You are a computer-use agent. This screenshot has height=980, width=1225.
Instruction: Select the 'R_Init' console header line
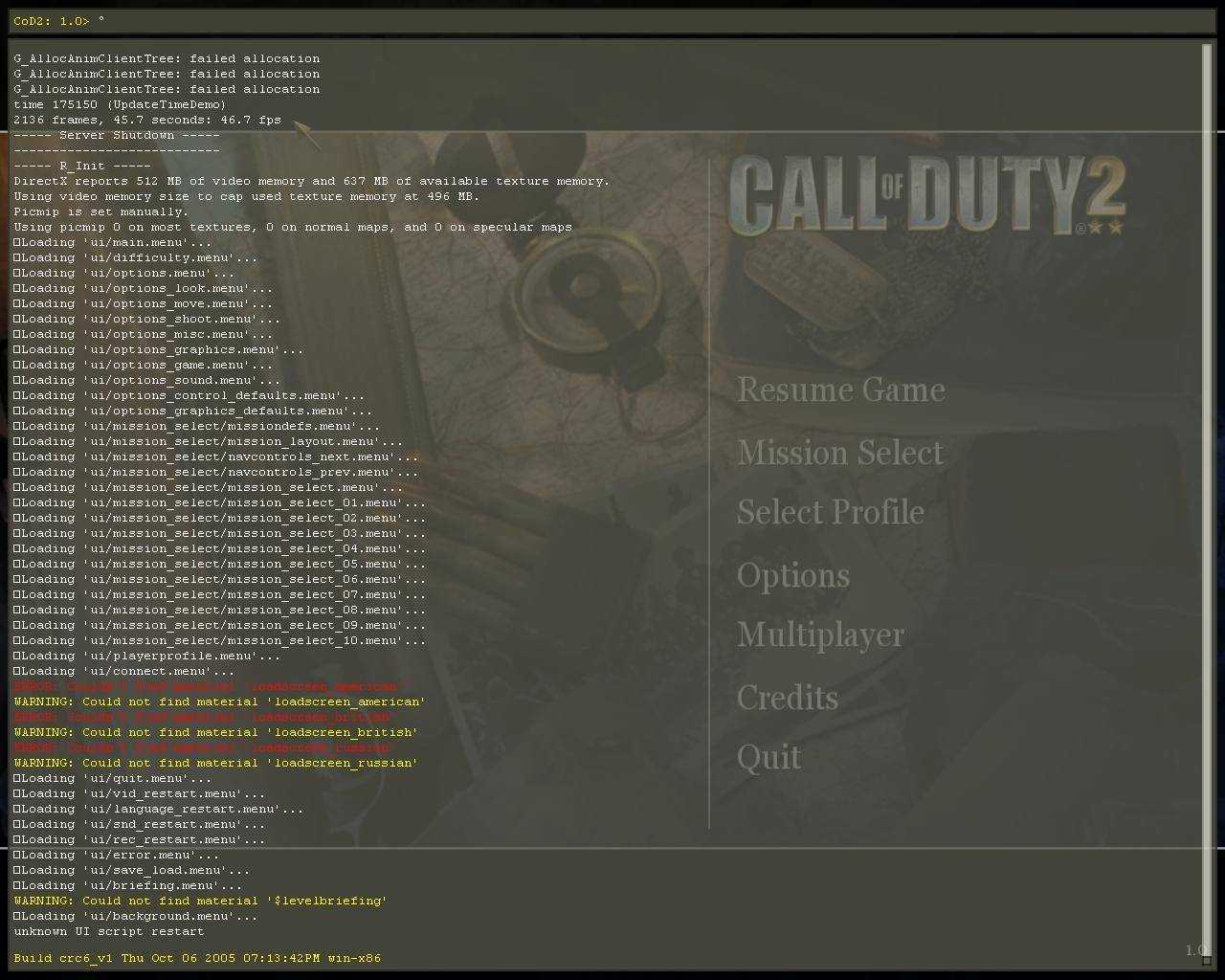coord(82,166)
